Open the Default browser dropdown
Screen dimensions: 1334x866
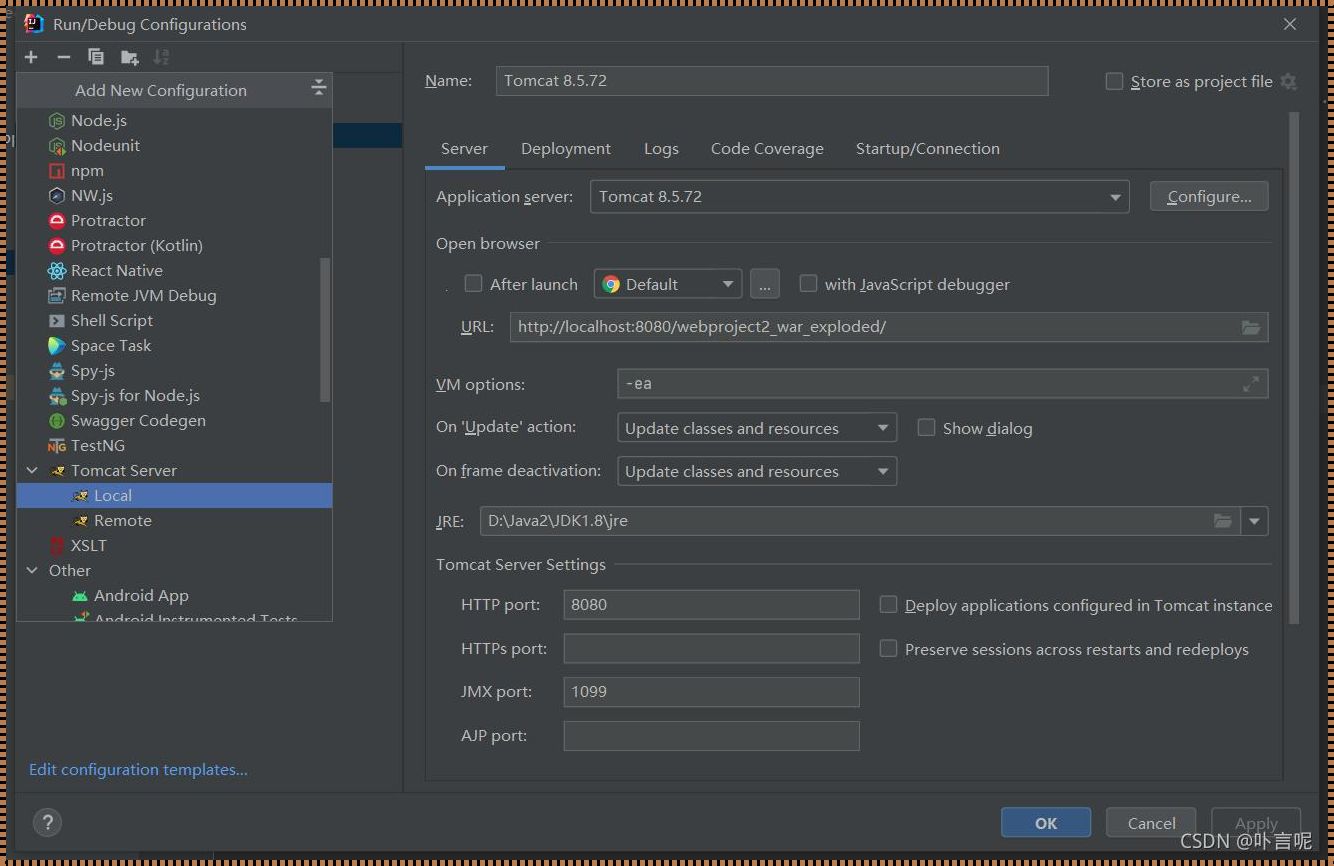point(668,284)
